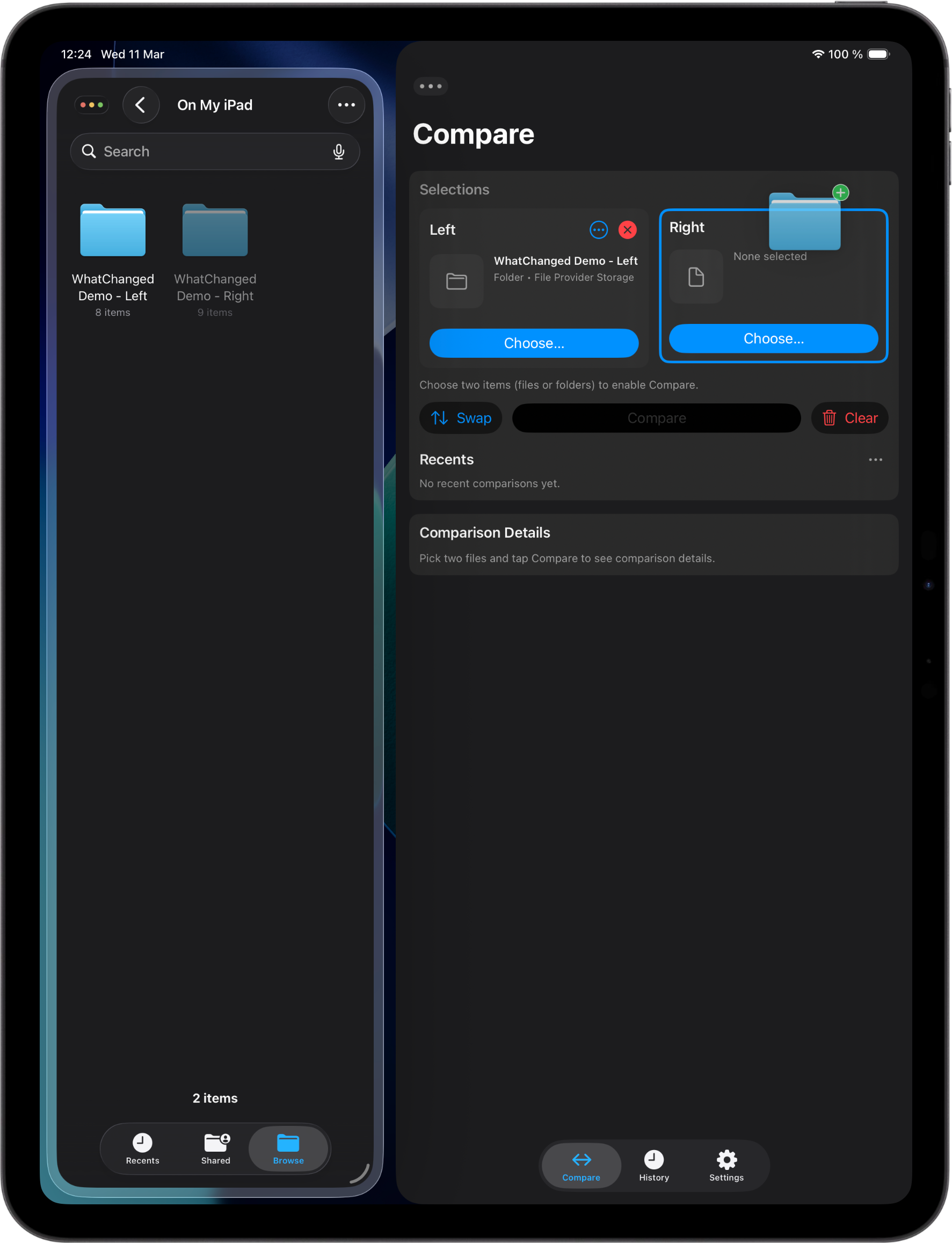Swap the left and right selections

coord(460,418)
